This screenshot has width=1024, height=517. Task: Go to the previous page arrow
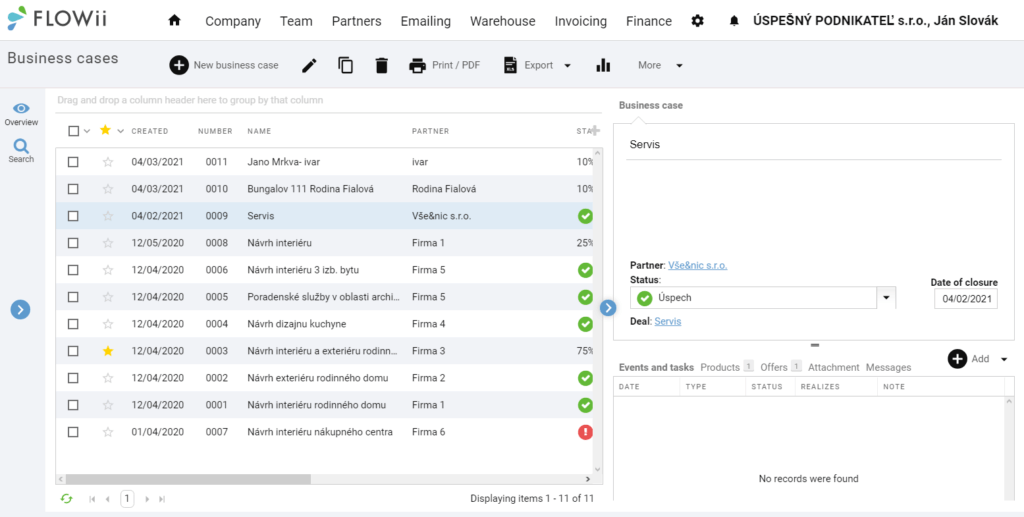[108, 499]
